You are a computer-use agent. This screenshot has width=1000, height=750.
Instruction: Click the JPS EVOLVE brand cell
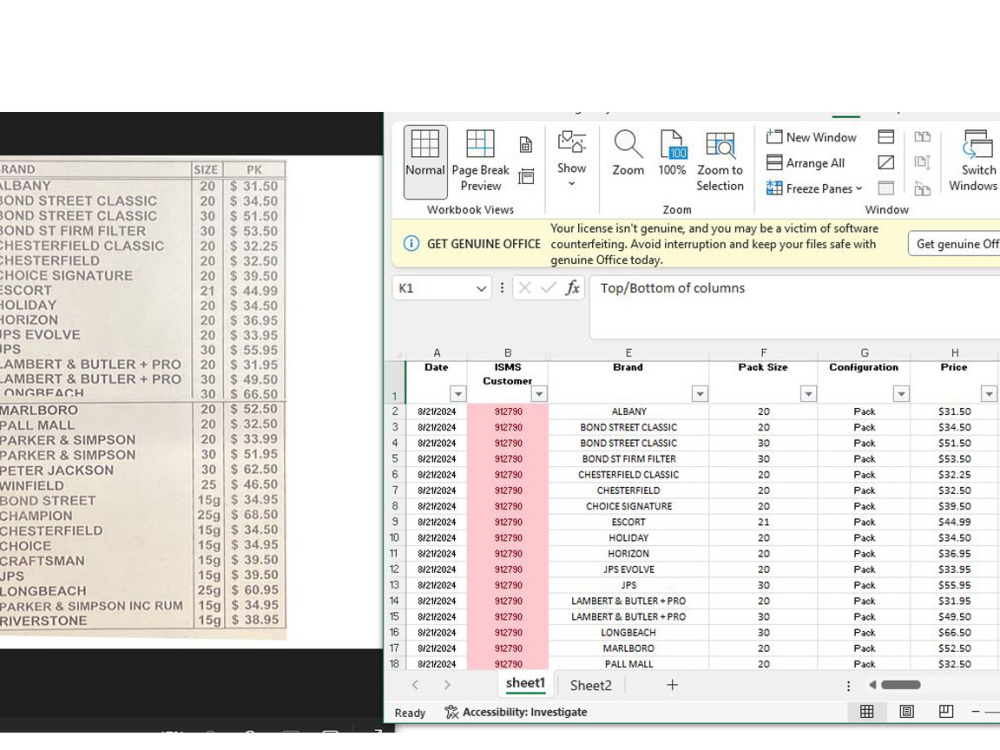click(628, 569)
